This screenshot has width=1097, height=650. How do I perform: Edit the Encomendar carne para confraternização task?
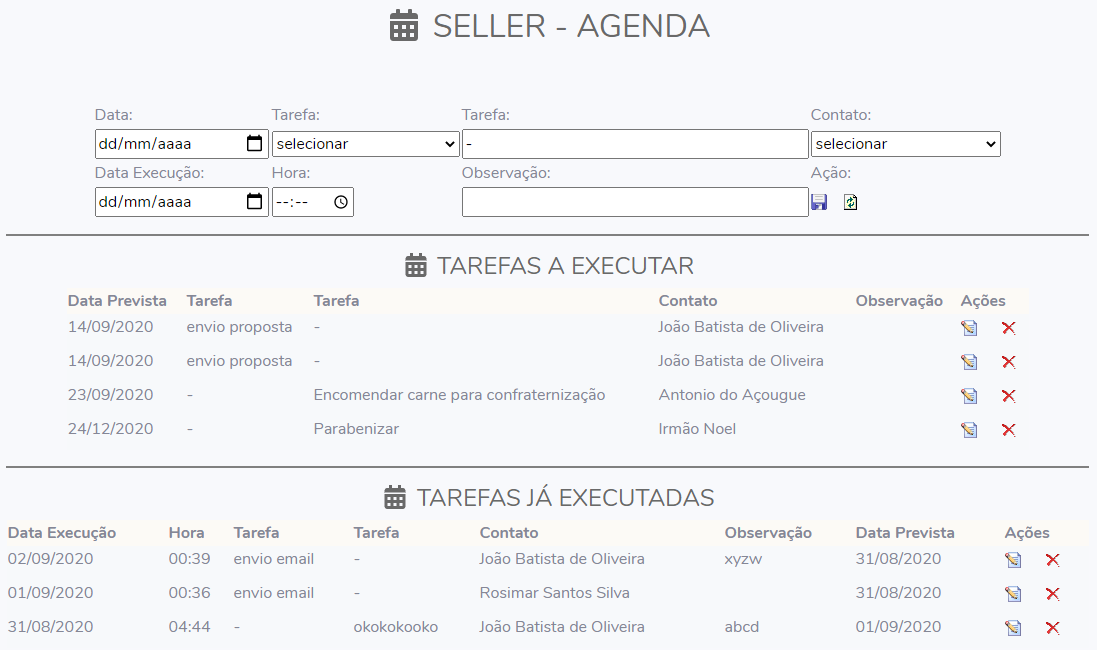[969, 396]
